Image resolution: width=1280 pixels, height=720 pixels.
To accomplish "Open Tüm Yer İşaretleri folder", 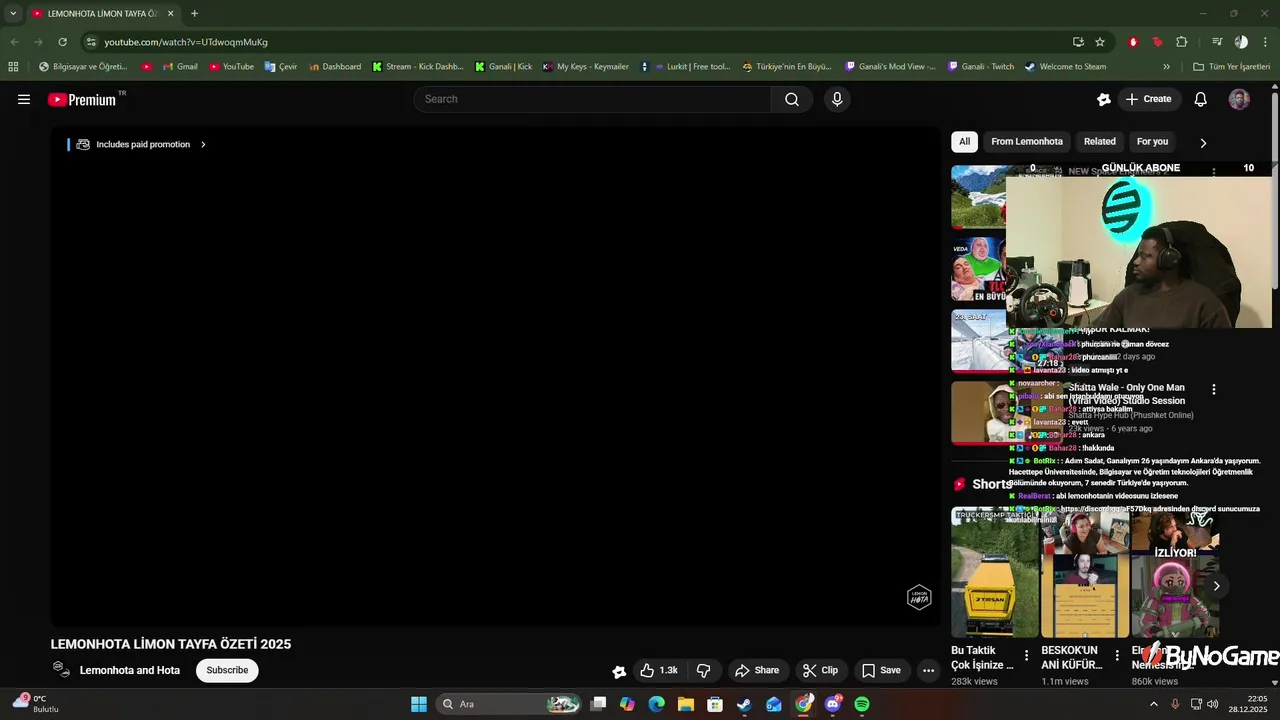I will click(1232, 67).
